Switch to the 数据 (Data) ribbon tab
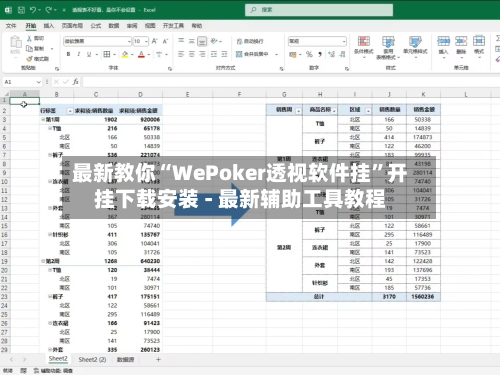 coord(114,26)
